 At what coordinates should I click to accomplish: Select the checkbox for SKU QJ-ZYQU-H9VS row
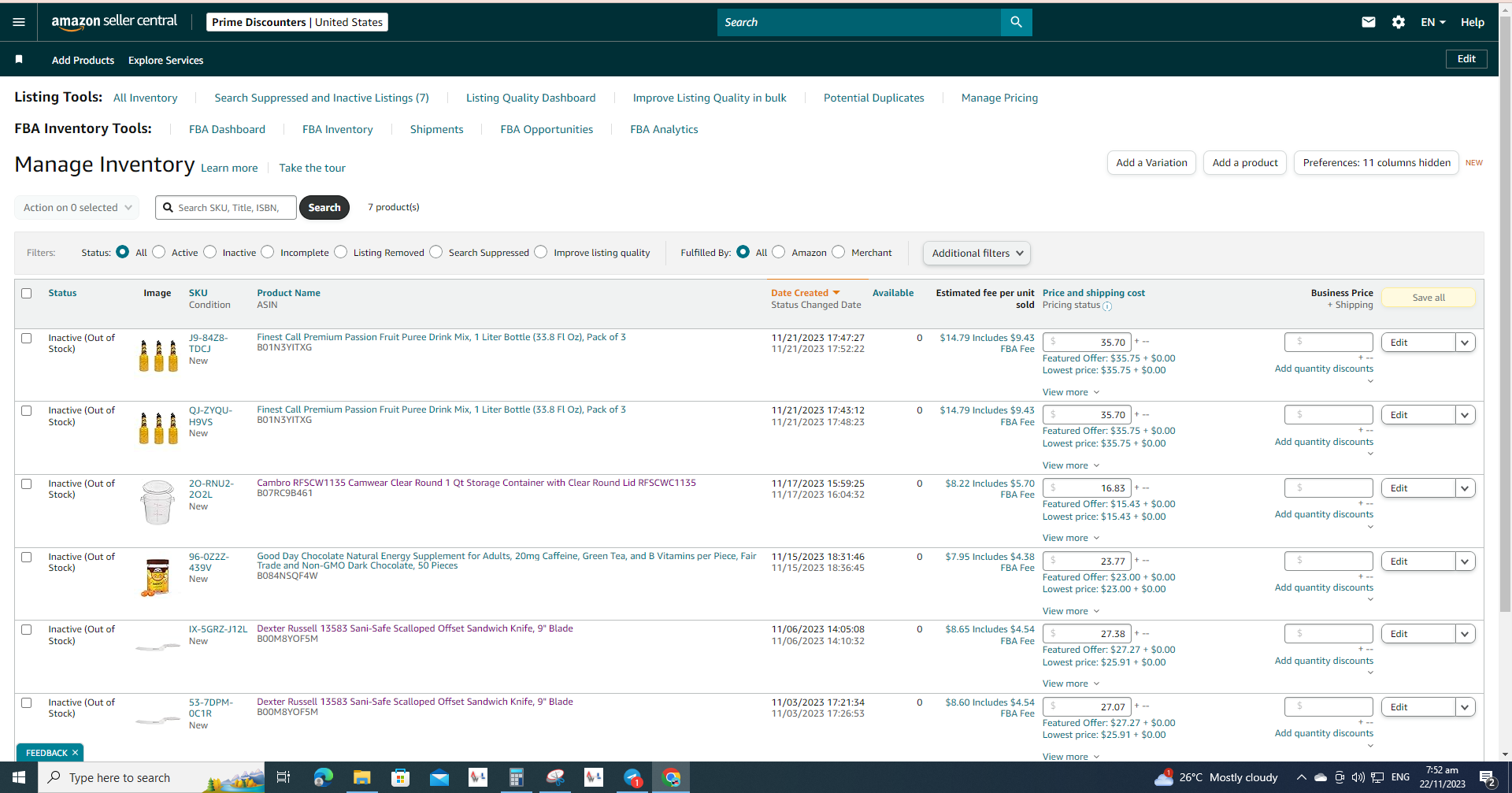point(27,411)
